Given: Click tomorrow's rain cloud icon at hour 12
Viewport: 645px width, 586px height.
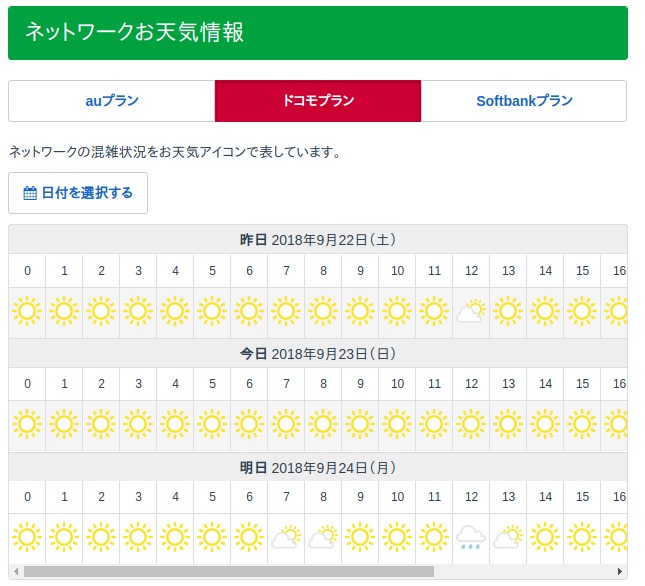Looking at the screenshot, I should (x=471, y=538).
